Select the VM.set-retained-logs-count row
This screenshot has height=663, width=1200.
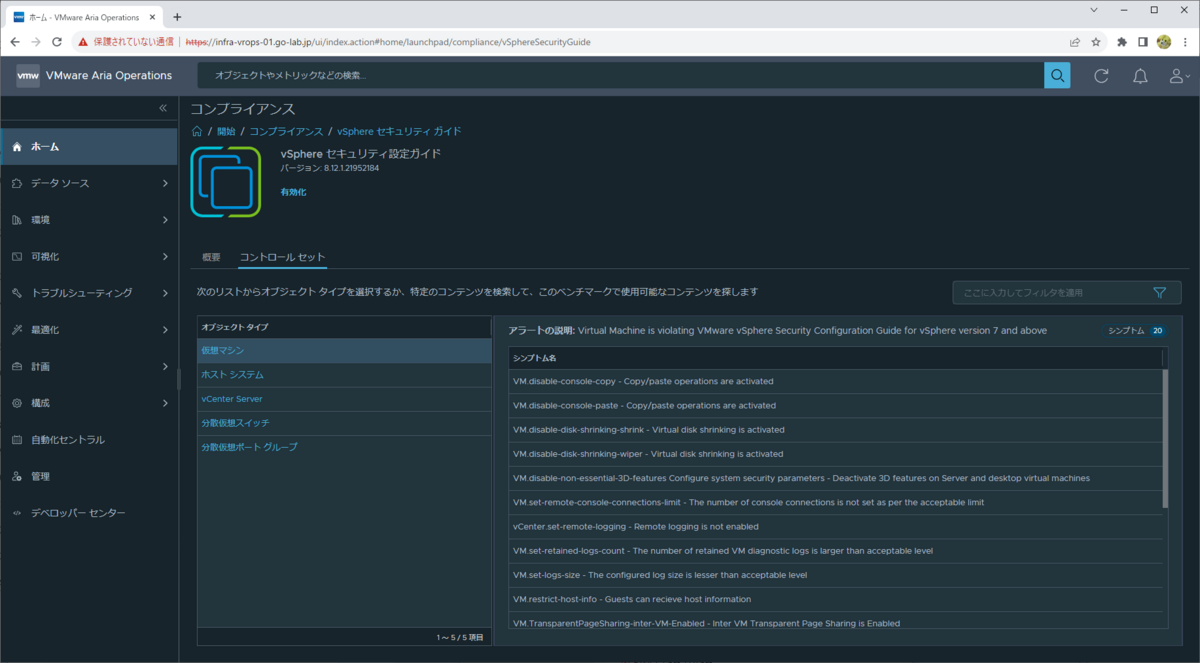click(835, 551)
